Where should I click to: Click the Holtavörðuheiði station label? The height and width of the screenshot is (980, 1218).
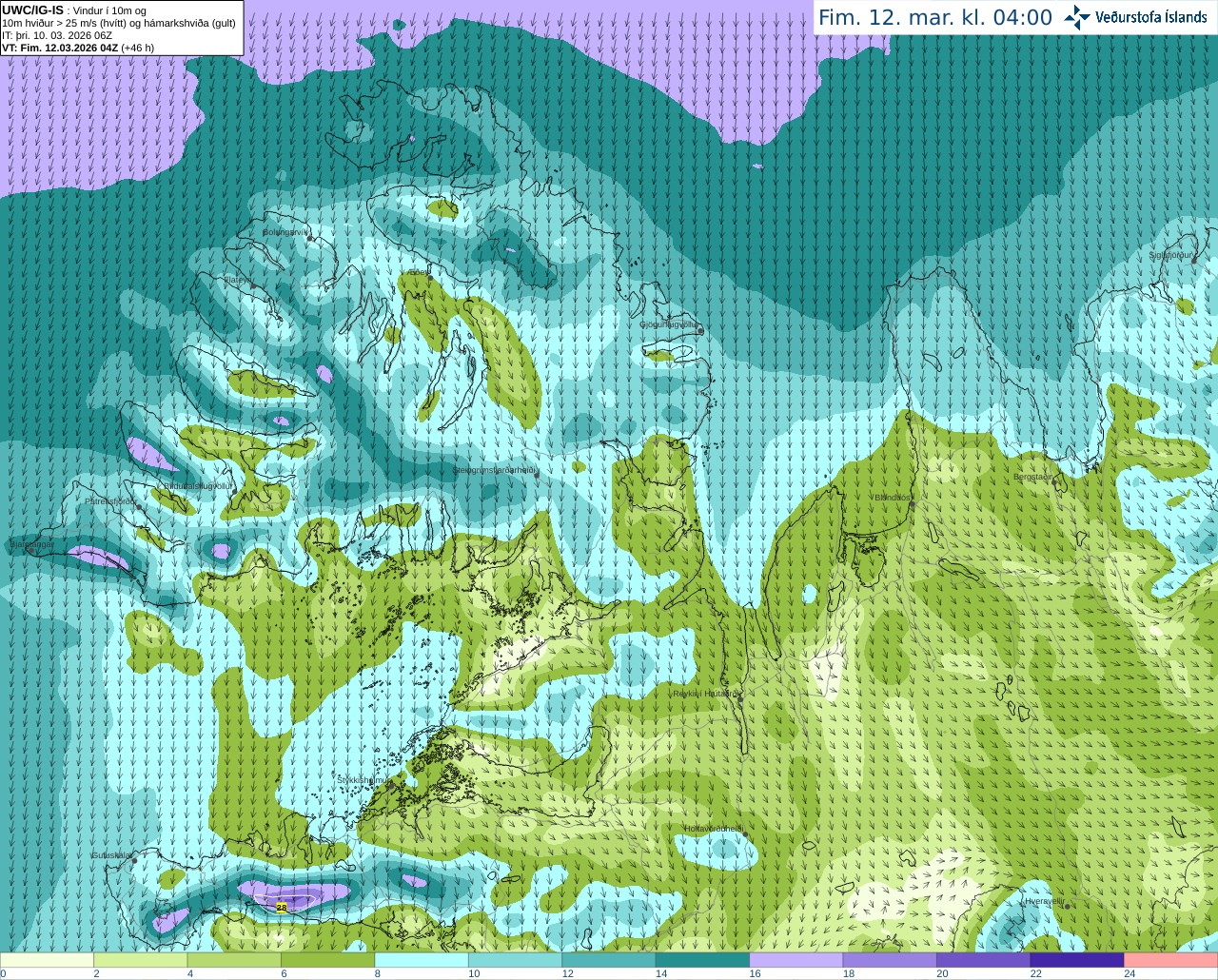pyautogui.click(x=713, y=829)
